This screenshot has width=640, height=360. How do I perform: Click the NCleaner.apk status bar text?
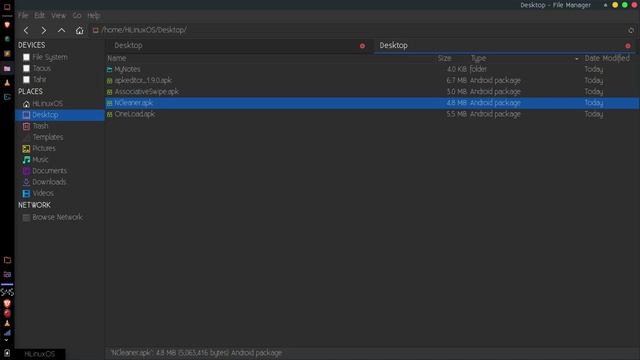click(x=196, y=353)
